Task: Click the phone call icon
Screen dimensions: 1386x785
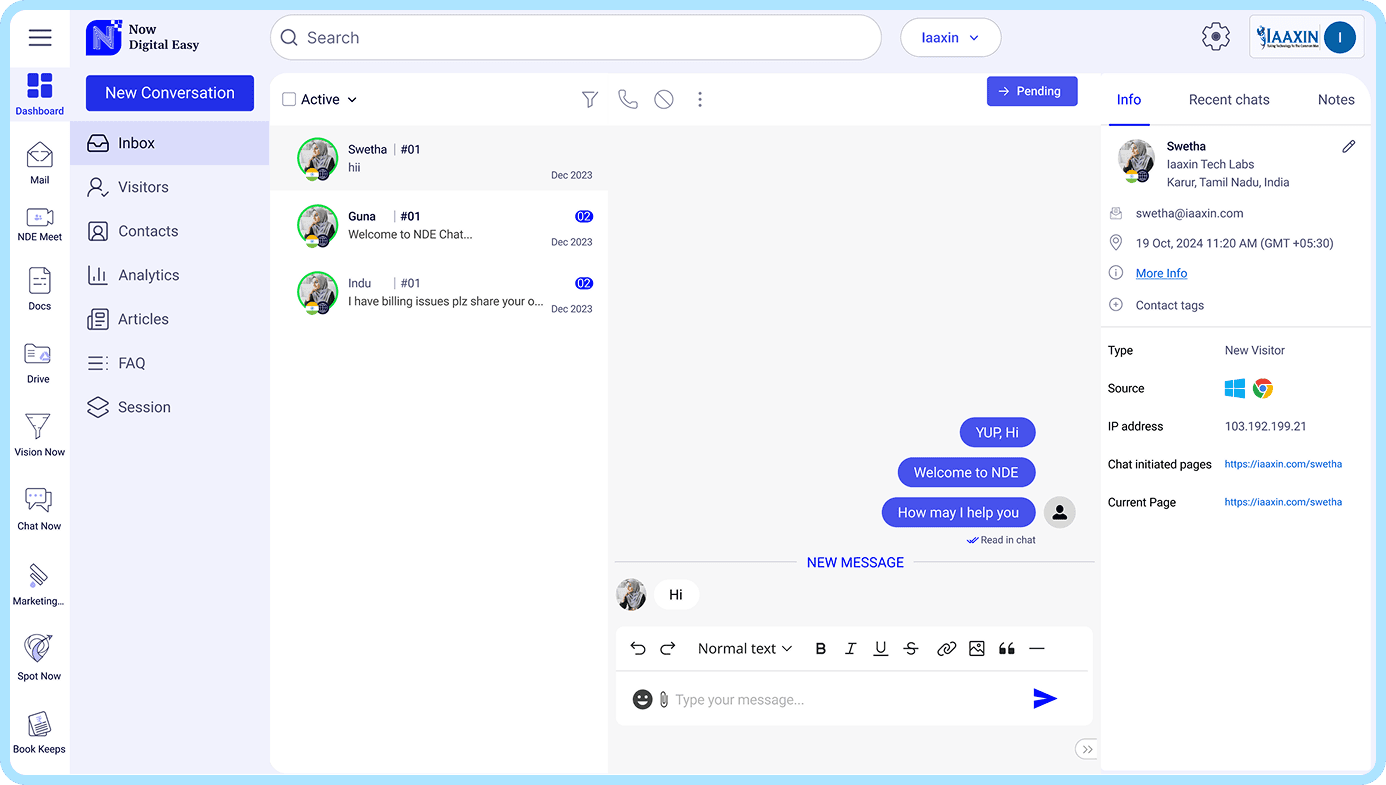Action: 627,99
